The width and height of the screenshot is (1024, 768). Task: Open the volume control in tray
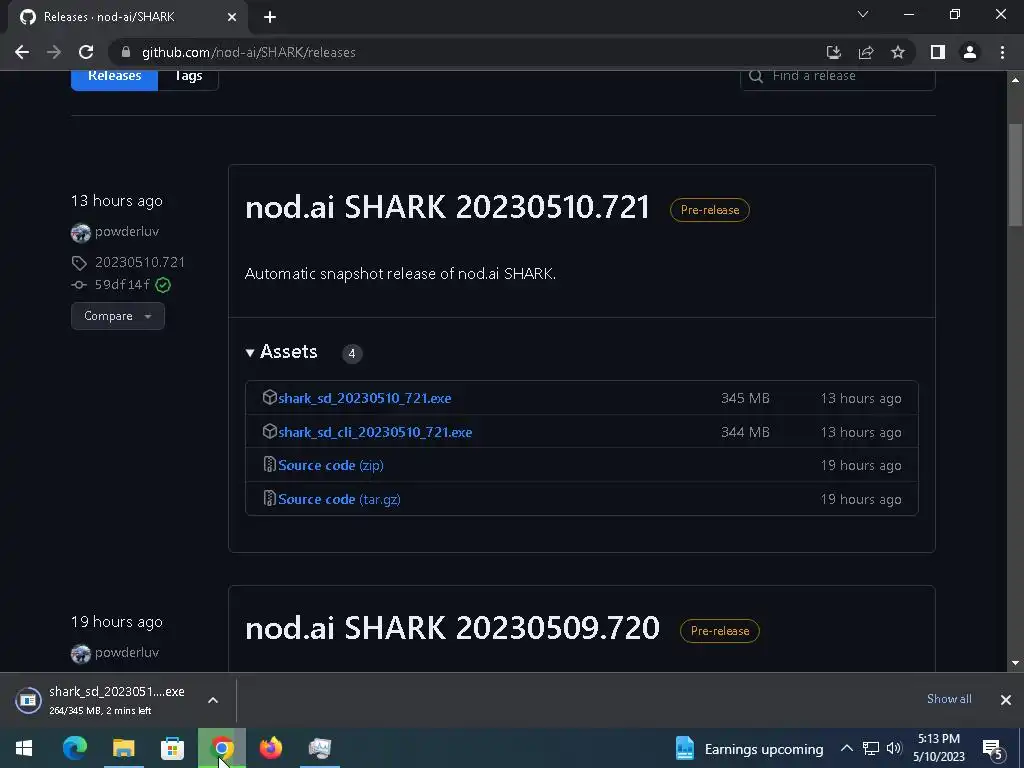click(894, 748)
